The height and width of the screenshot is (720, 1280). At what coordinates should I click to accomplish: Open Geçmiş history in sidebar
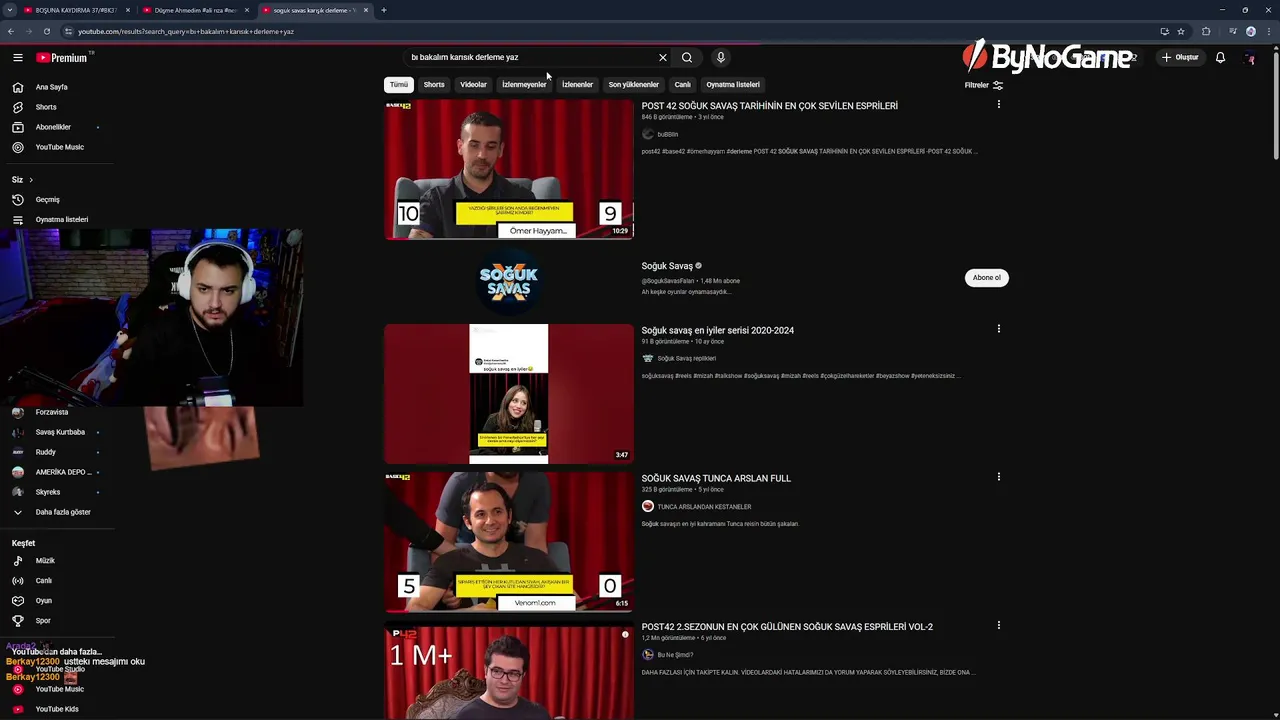click(x=48, y=199)
